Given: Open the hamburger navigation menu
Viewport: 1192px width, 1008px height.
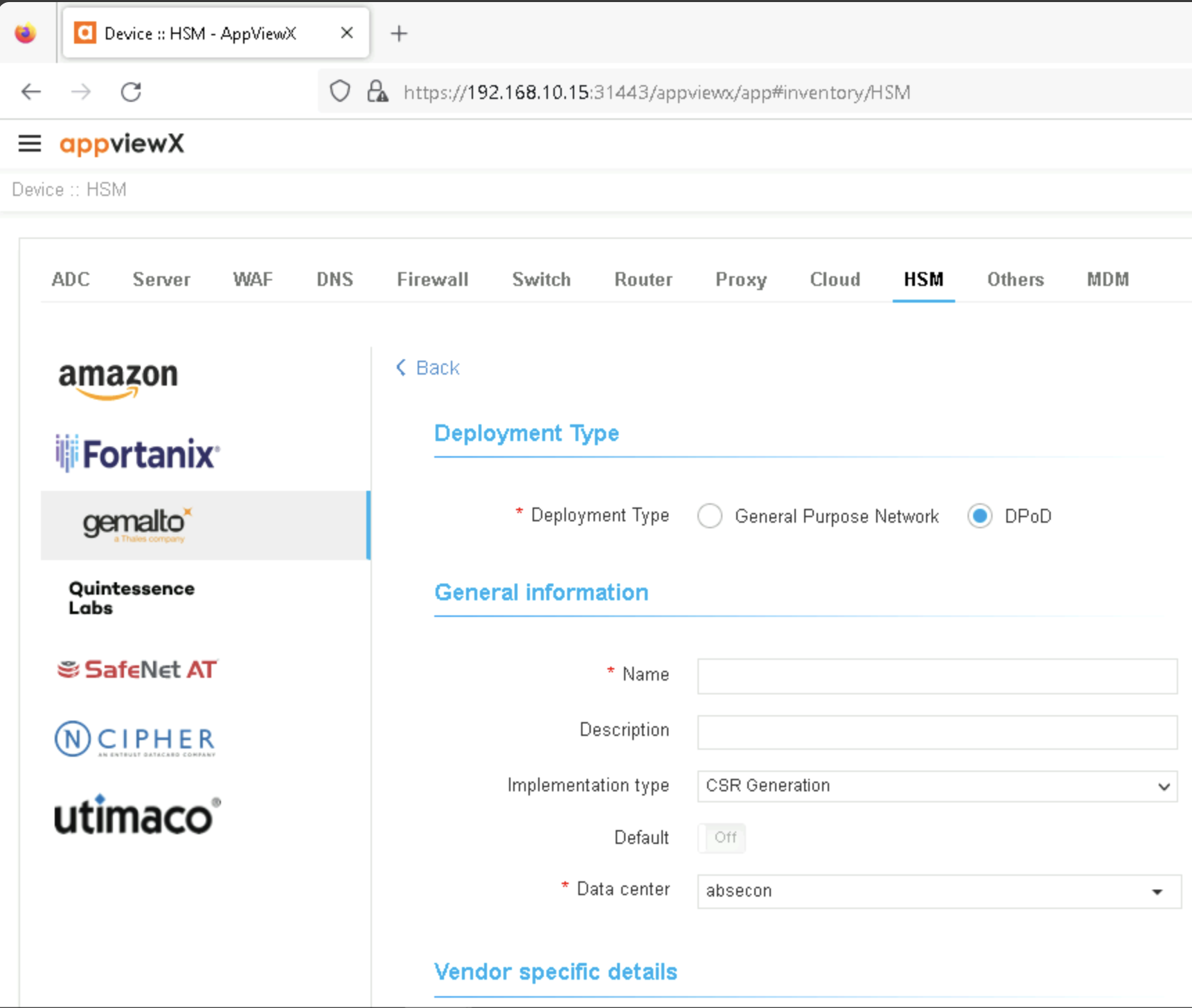Looking at the screenshot, I should [29, 143].
